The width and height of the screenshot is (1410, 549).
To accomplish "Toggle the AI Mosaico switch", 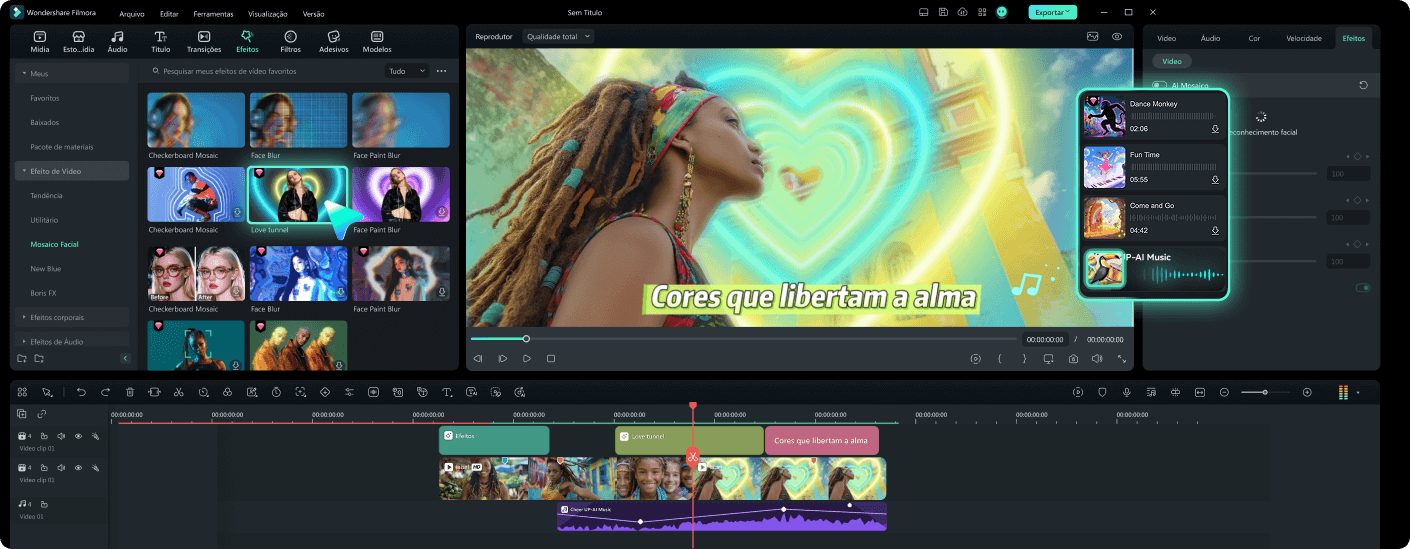I will [x=1160, y=86].
